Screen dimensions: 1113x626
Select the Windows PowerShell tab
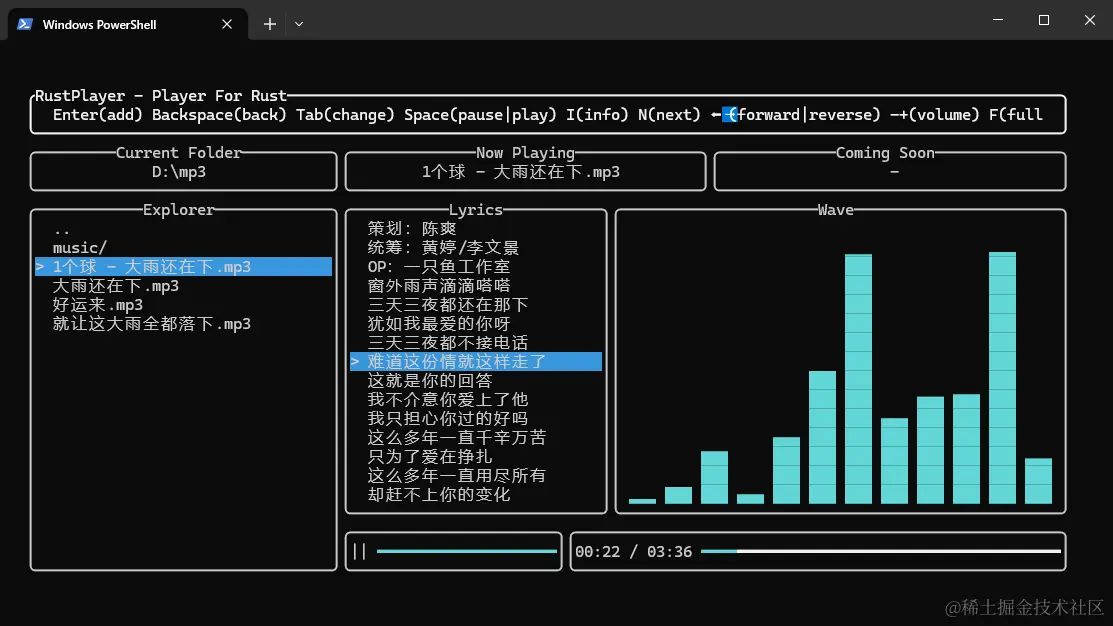tap(128, 24)
